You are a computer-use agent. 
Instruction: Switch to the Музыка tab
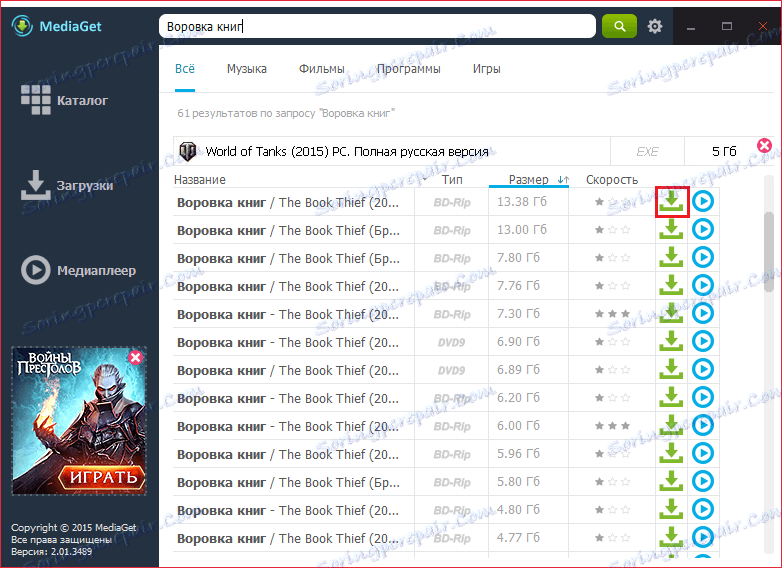pyautogui.click(x=246, y=69)
